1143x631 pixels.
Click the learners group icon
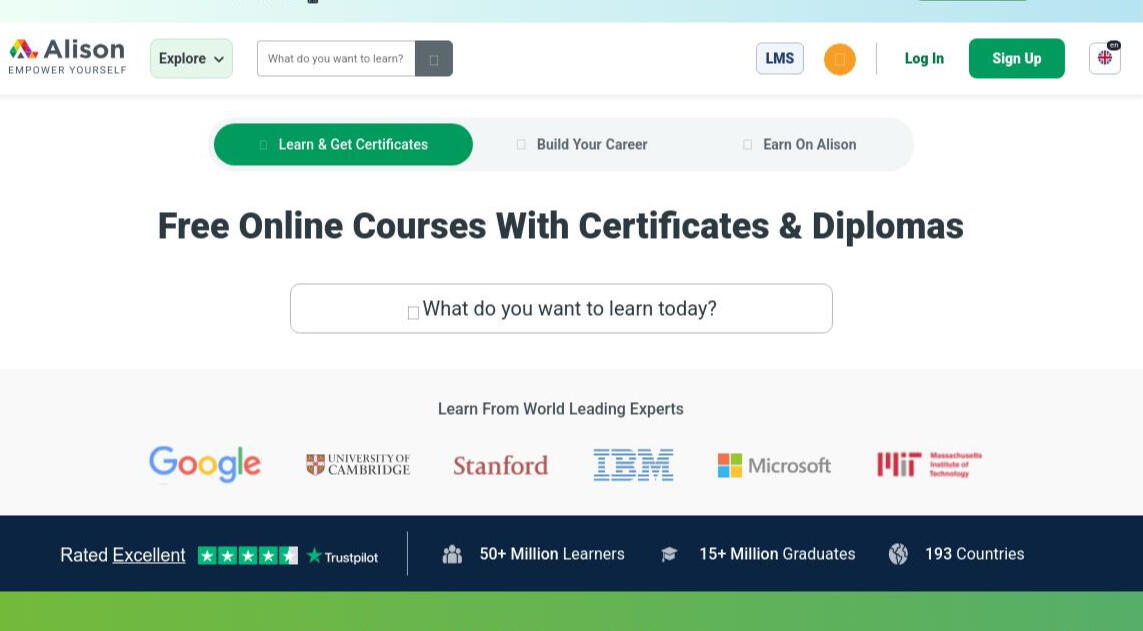point(453,554)
